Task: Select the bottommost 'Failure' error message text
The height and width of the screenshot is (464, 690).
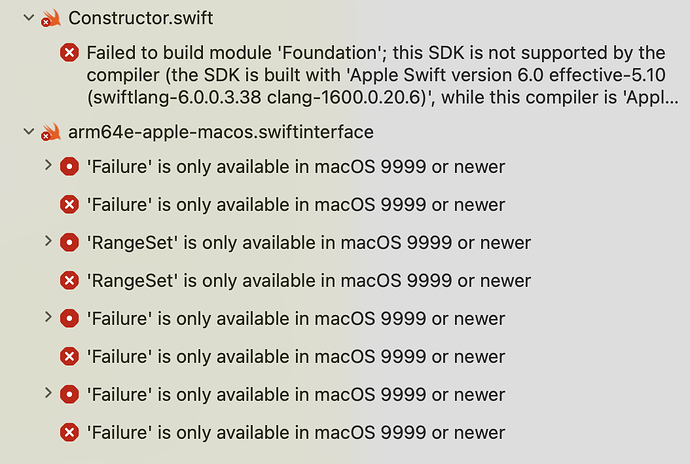Action: (296, 433)
